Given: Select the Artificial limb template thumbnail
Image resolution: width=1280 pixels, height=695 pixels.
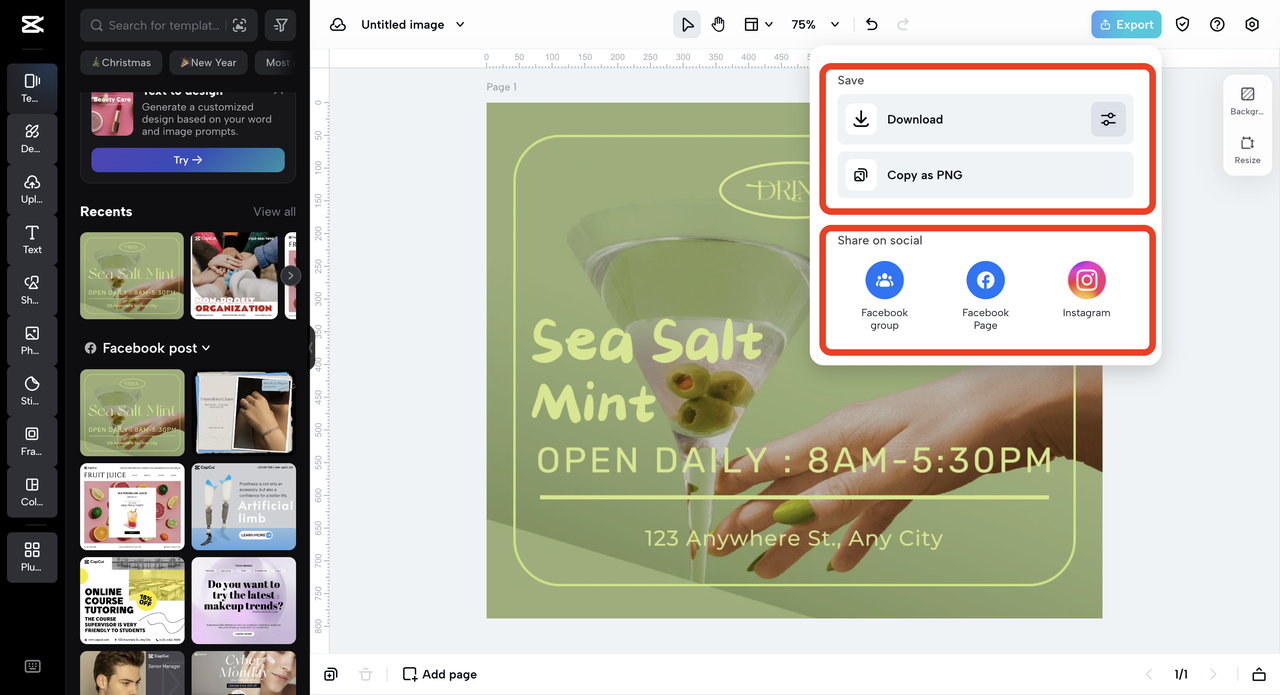Looking at the screenshot, I should (x=244, y=506).
